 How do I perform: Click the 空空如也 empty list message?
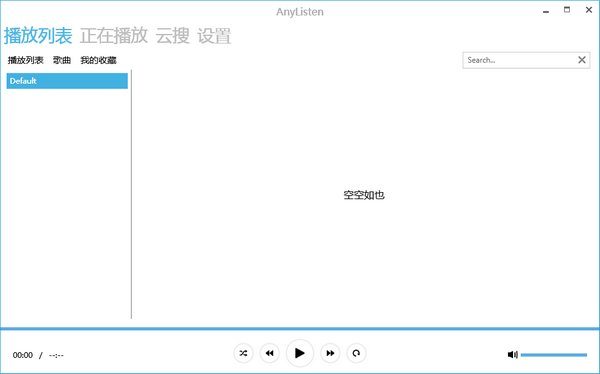(x=364, y=195)
